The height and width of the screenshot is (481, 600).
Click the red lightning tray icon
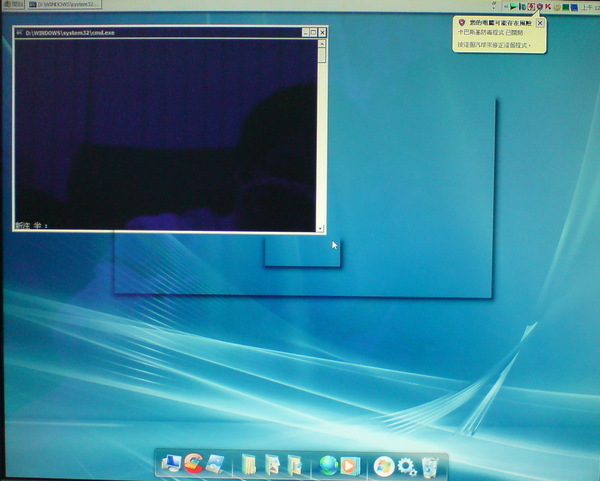(x=531, y=7)
